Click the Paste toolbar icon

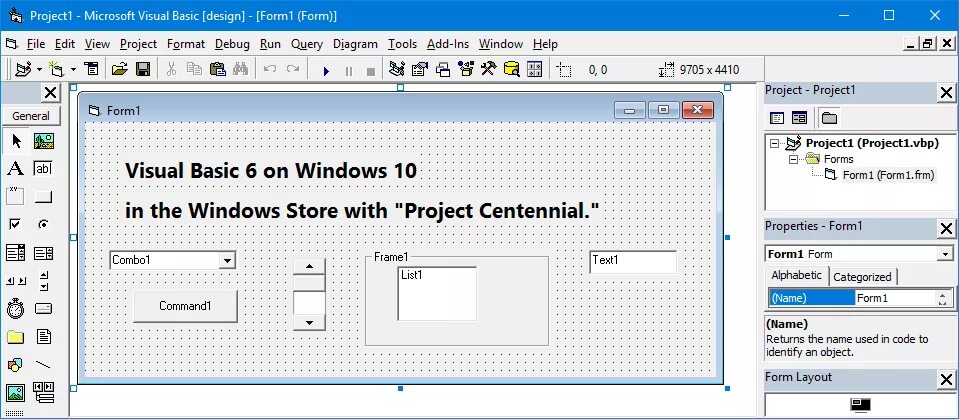click(217, 69)
